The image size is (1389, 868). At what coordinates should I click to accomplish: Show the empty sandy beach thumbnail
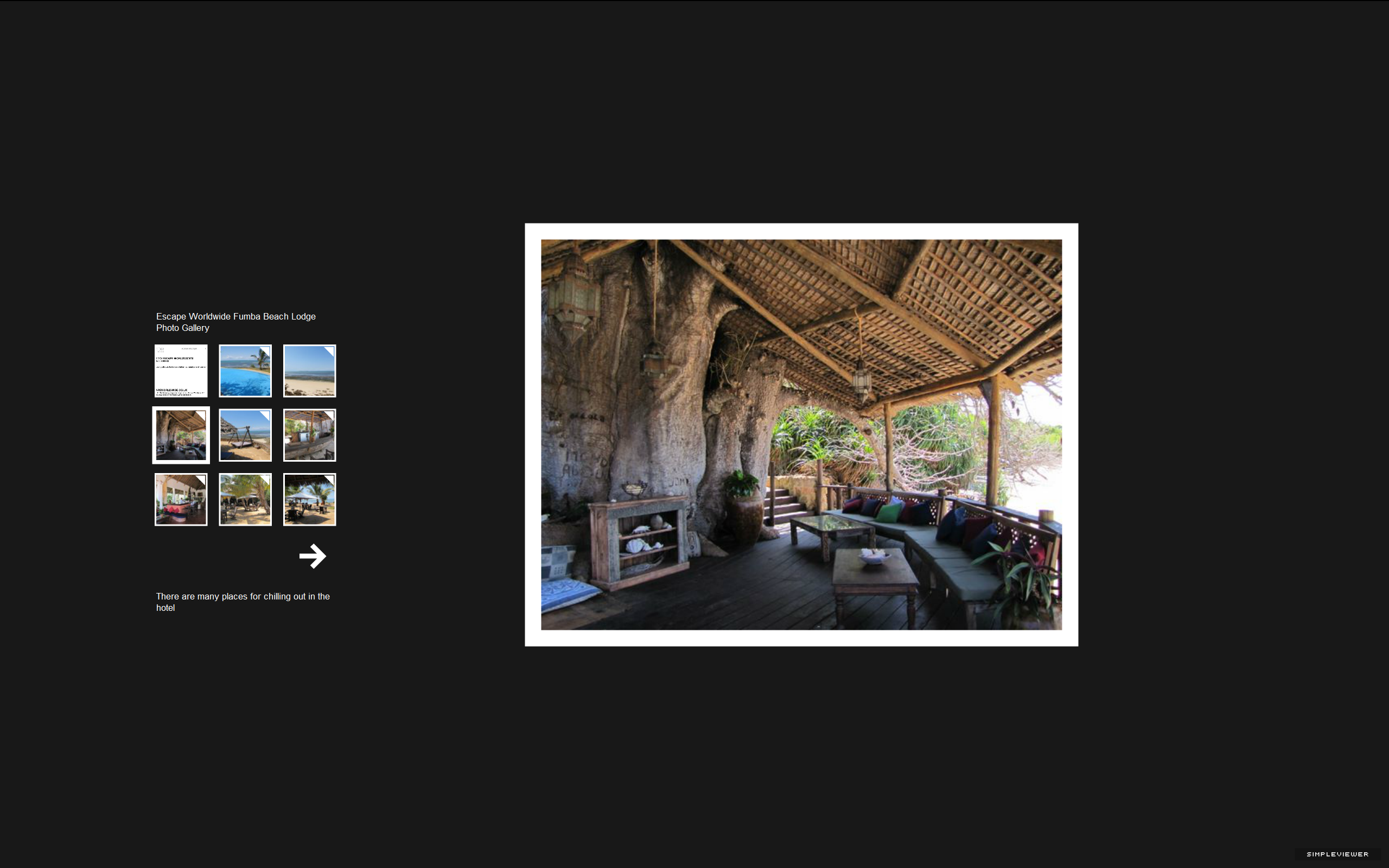click(309, 371)
